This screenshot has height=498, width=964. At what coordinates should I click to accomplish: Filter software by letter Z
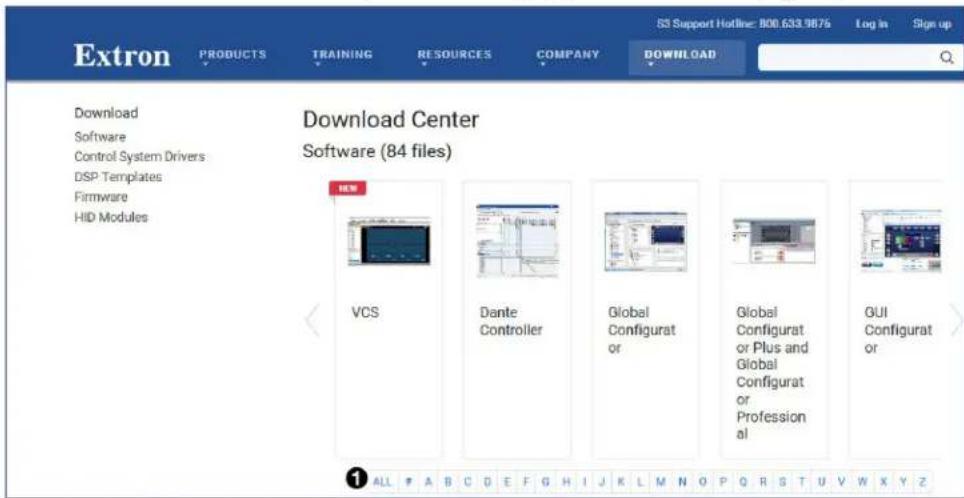(922, 481)
